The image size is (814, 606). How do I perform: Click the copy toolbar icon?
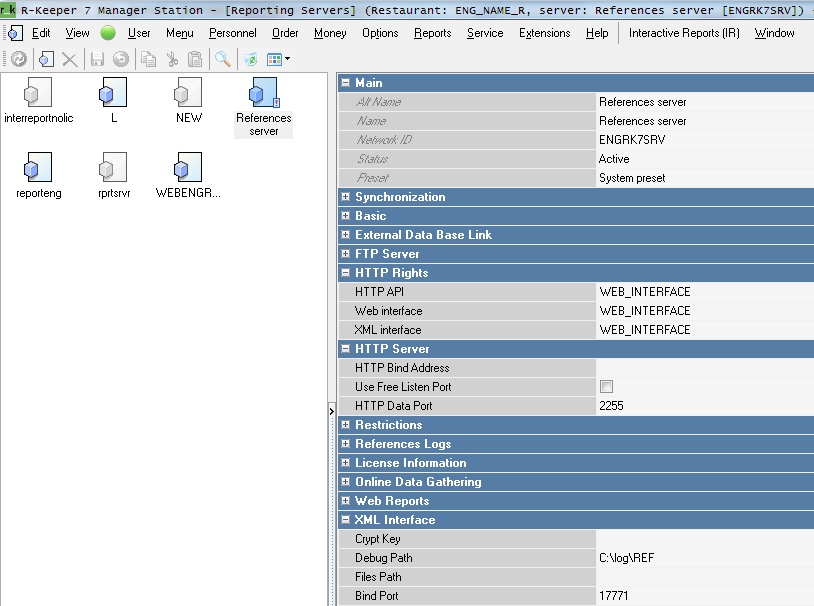[x=148, y=59]
